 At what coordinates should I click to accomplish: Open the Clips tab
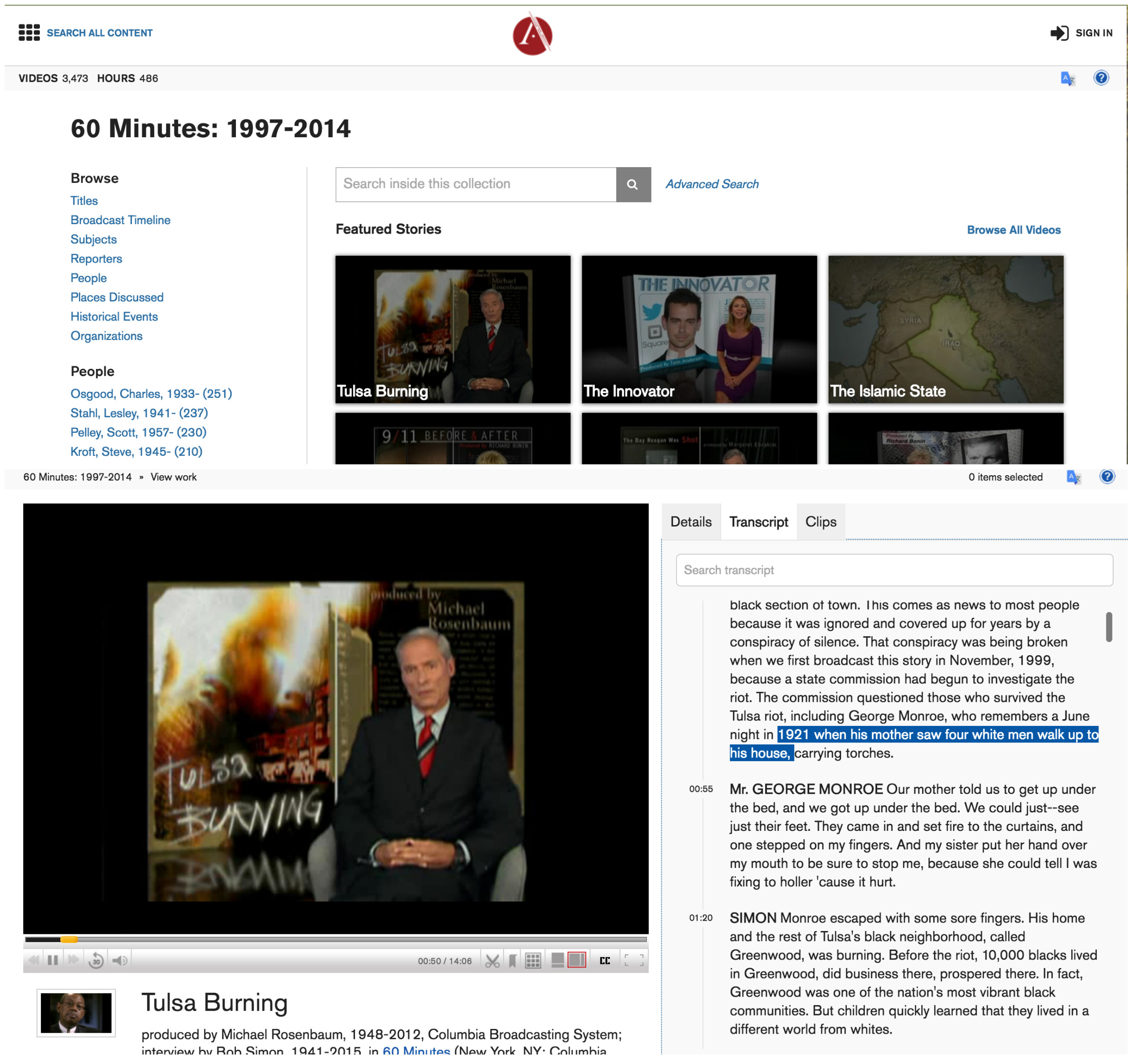pyautogui.click(x=821, y=522)
